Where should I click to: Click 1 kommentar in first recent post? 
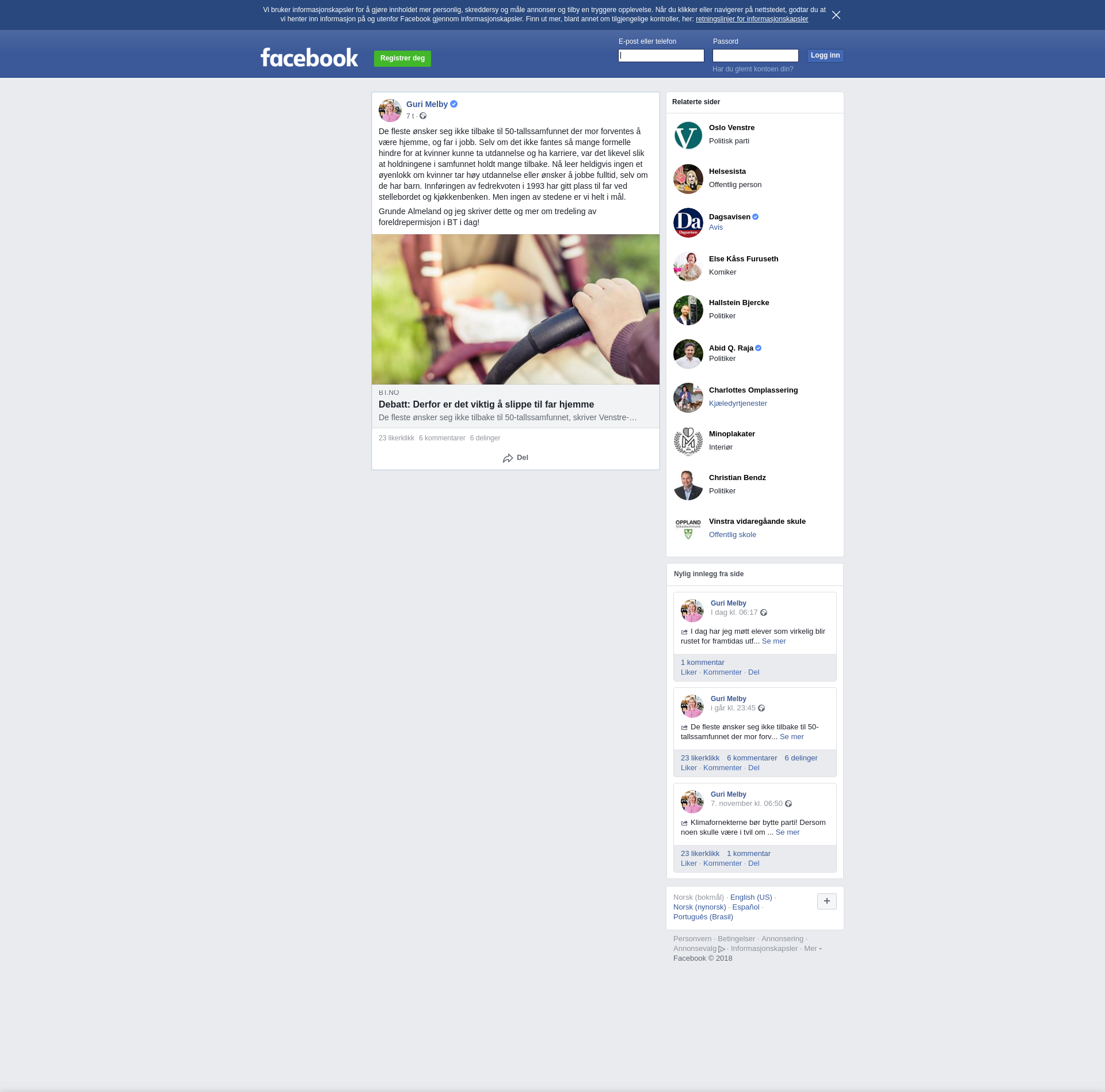(702, 663)
